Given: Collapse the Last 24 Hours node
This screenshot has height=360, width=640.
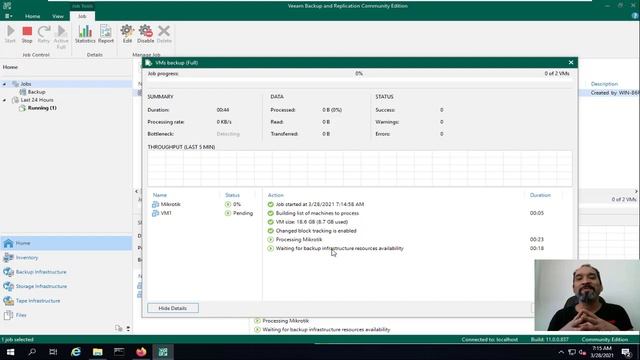Looking at the screenshot, I should [x=4, y=100].
